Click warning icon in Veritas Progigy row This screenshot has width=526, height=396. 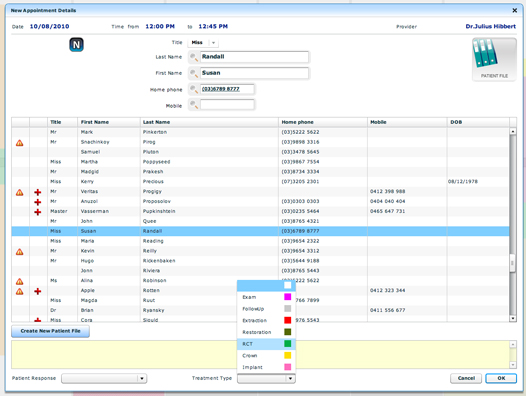(20, 192)
